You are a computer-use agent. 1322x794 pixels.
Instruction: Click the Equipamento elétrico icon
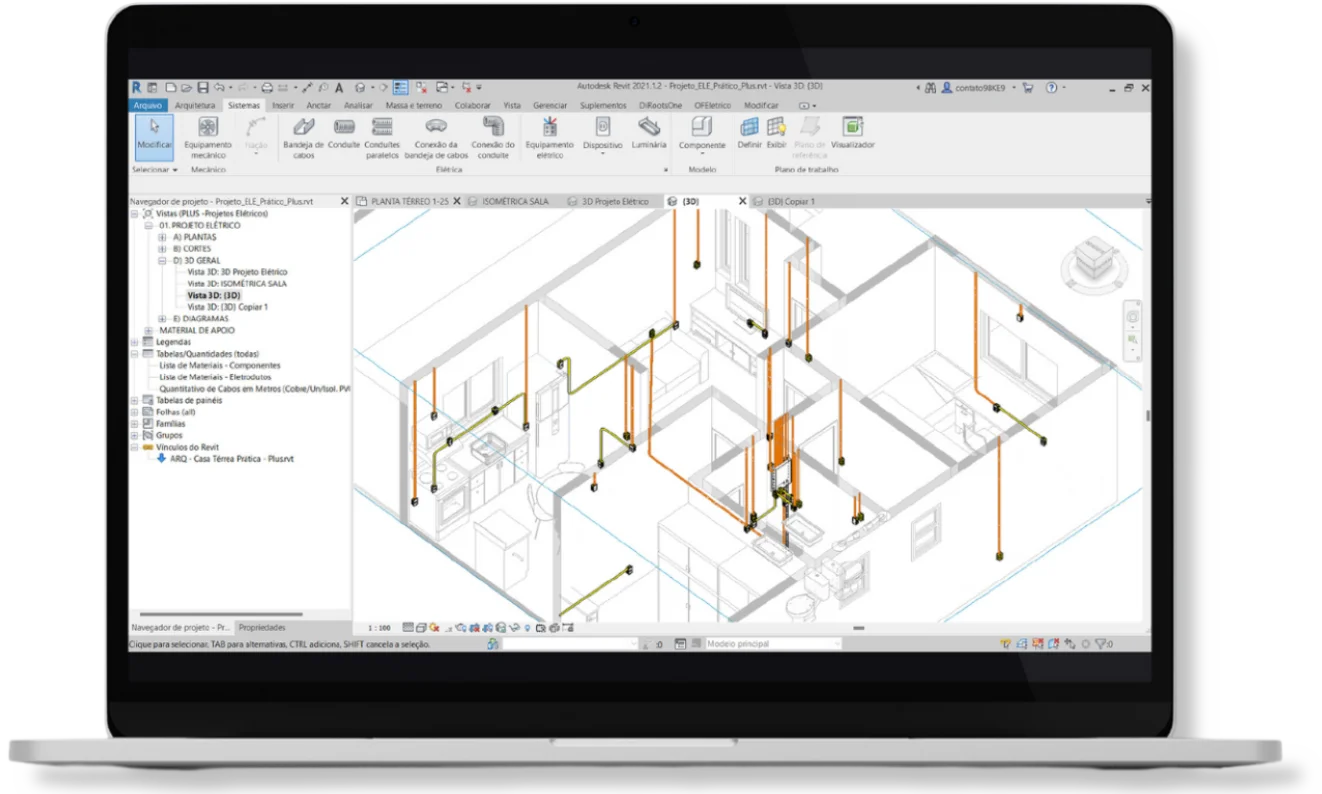(x=549, y=137)
